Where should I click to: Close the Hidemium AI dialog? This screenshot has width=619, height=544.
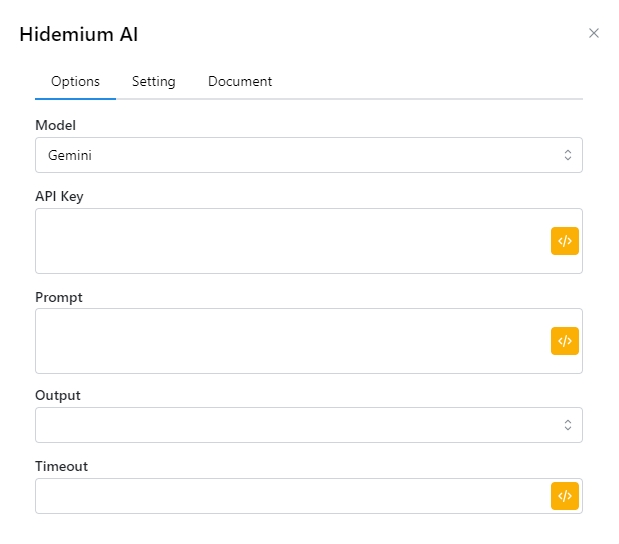click(594, 33)
